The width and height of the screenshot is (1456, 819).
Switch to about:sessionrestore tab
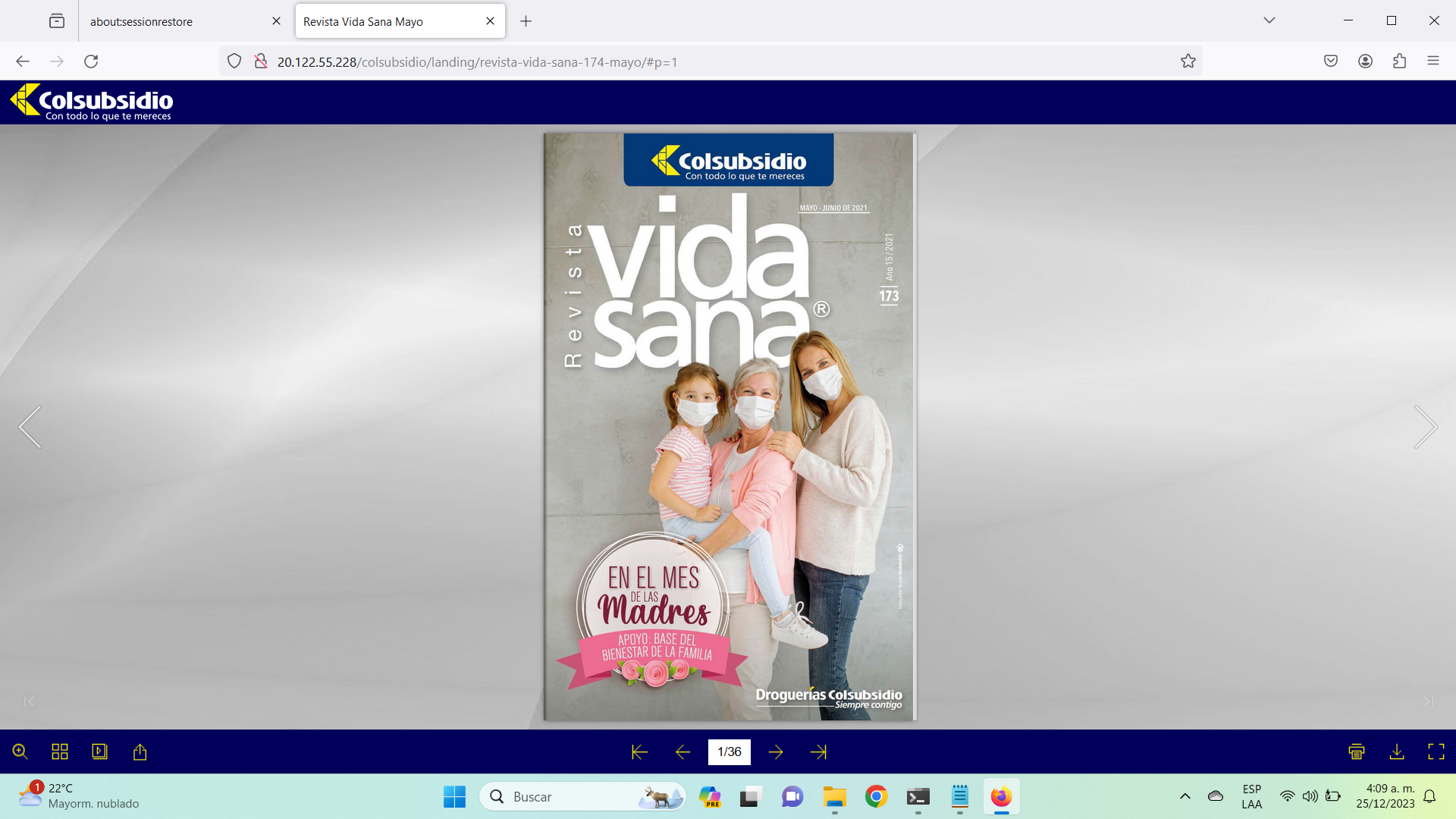pyautogui.click(x=141, y=21)
